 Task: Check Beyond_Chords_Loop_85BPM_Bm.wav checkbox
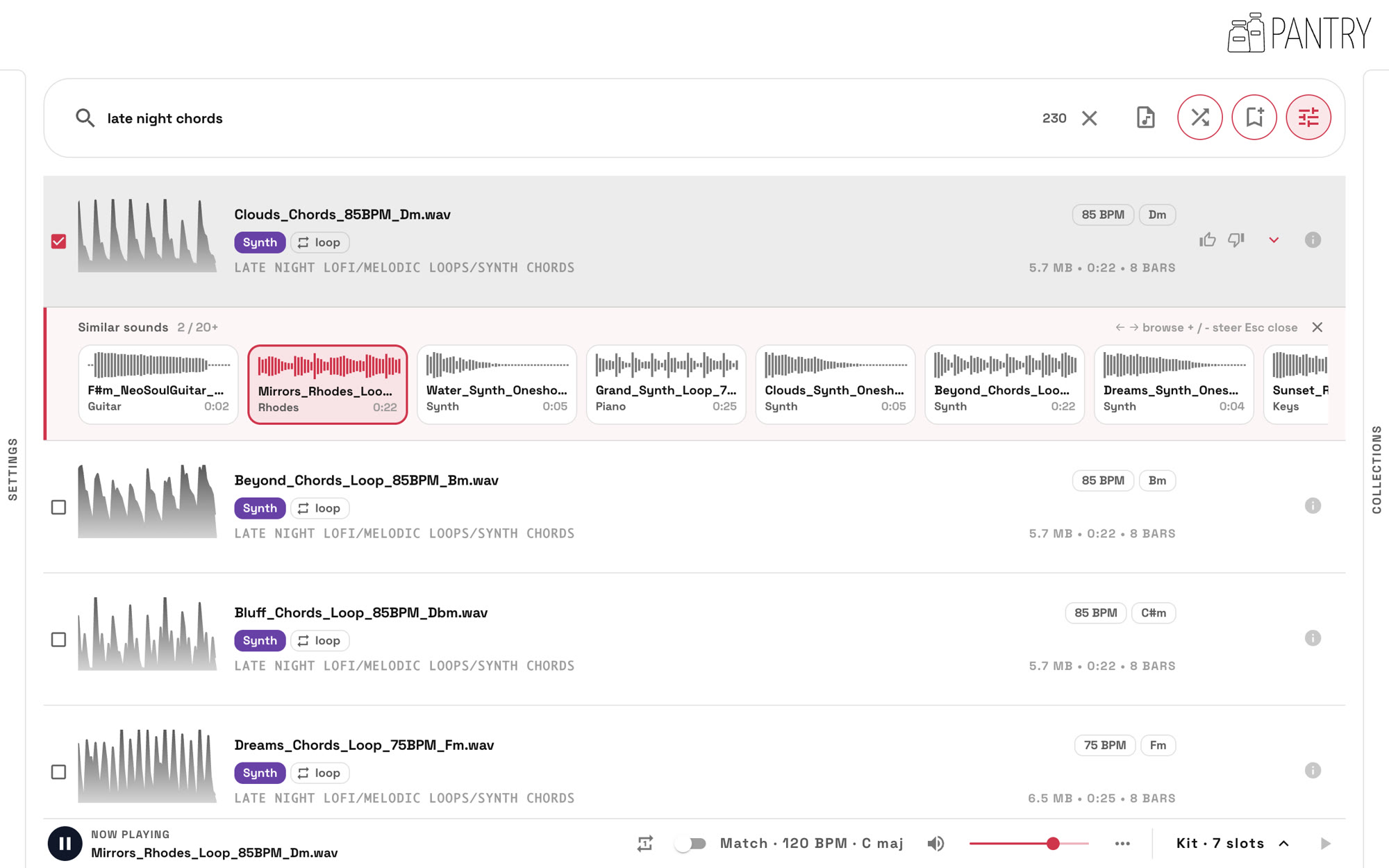tap(59, 508)
